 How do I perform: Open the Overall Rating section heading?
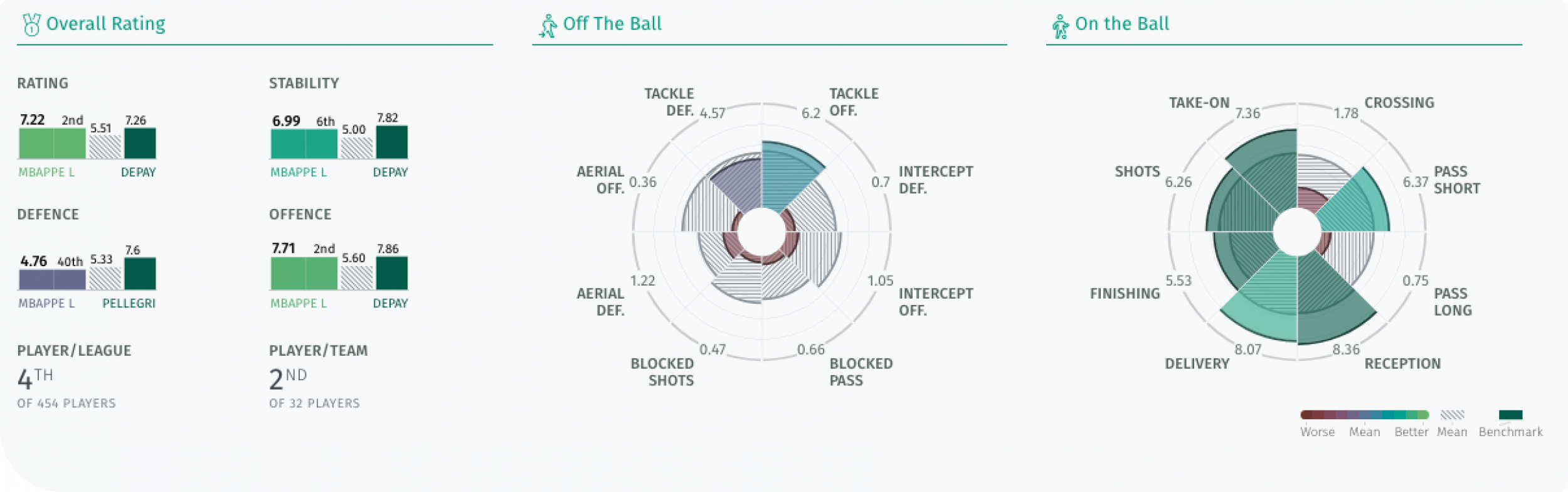(106, 24)
